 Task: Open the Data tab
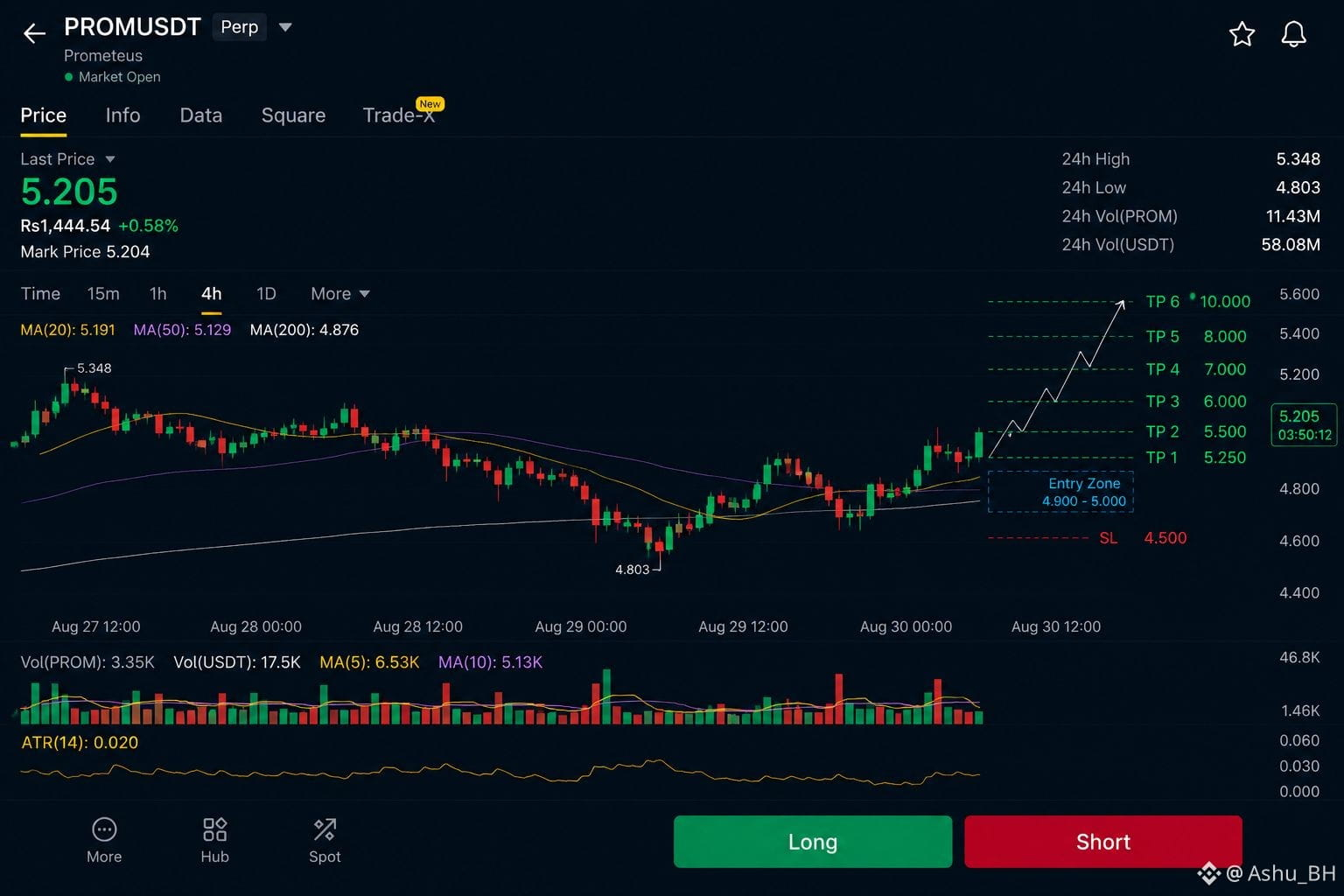click(x=201, y=115)
